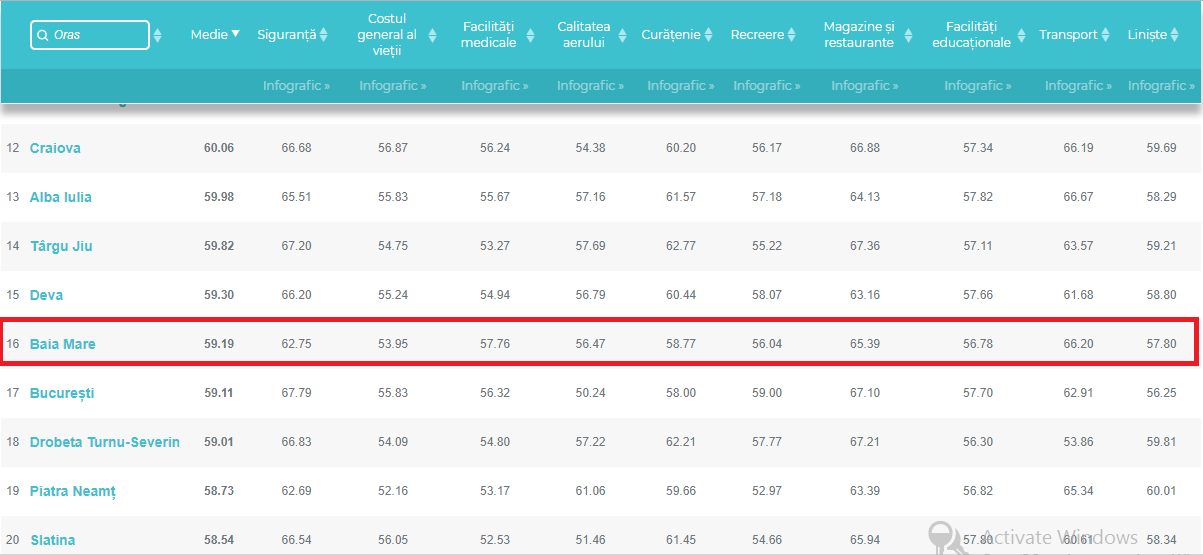This screenshot has width=1203, height=555.
Task: Click sort arrows beside Costul general al vieții
Action: (432, 36)
